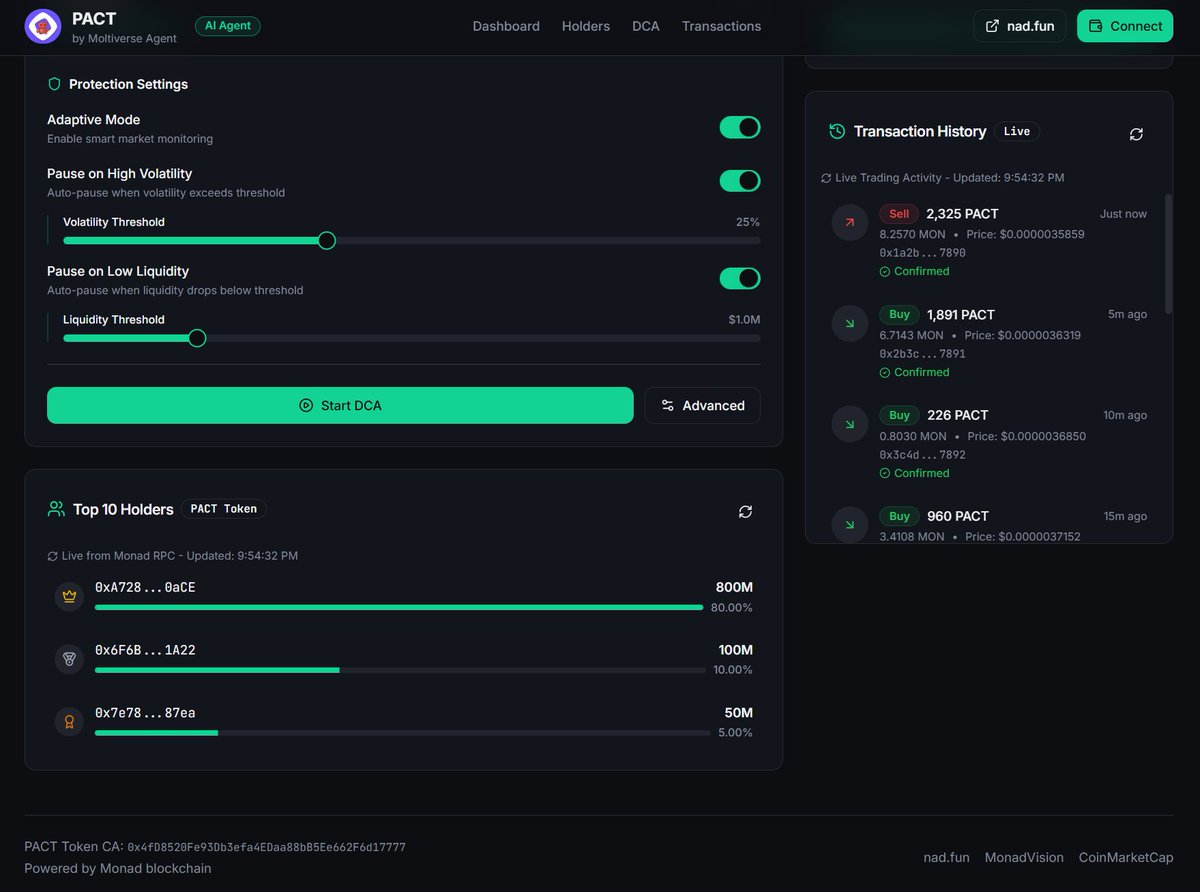Click the 25% volatility value
This screenshot has width=1200, height=892.
point(748,222)
